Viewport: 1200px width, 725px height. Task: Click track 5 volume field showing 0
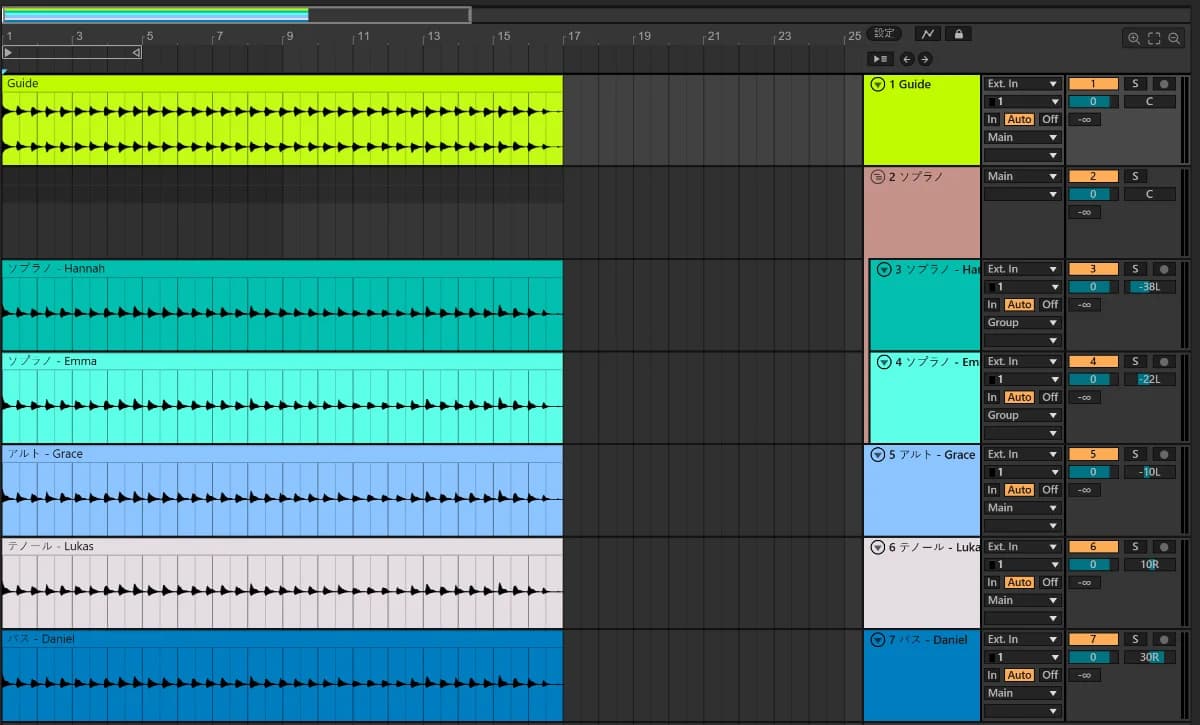click(x=1093, y=472)
